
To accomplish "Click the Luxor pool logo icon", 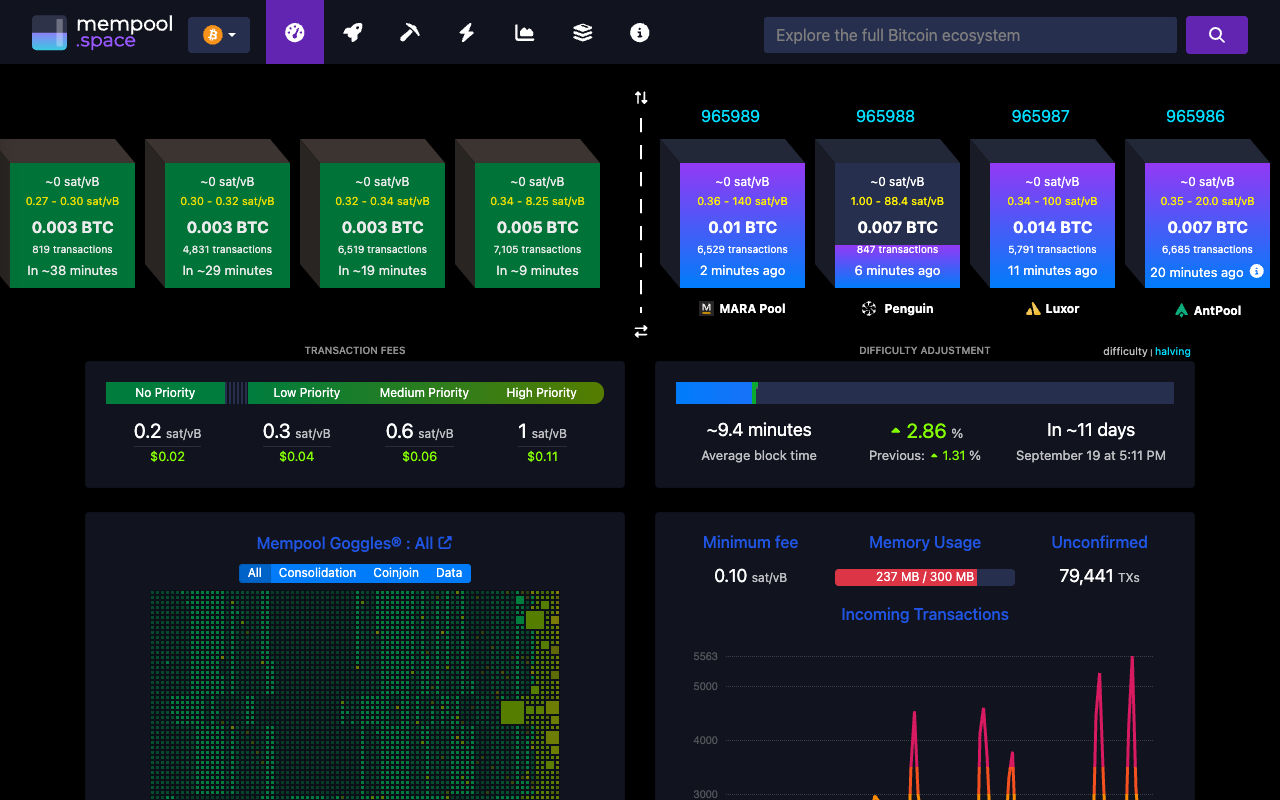I will coord(1033,309).
